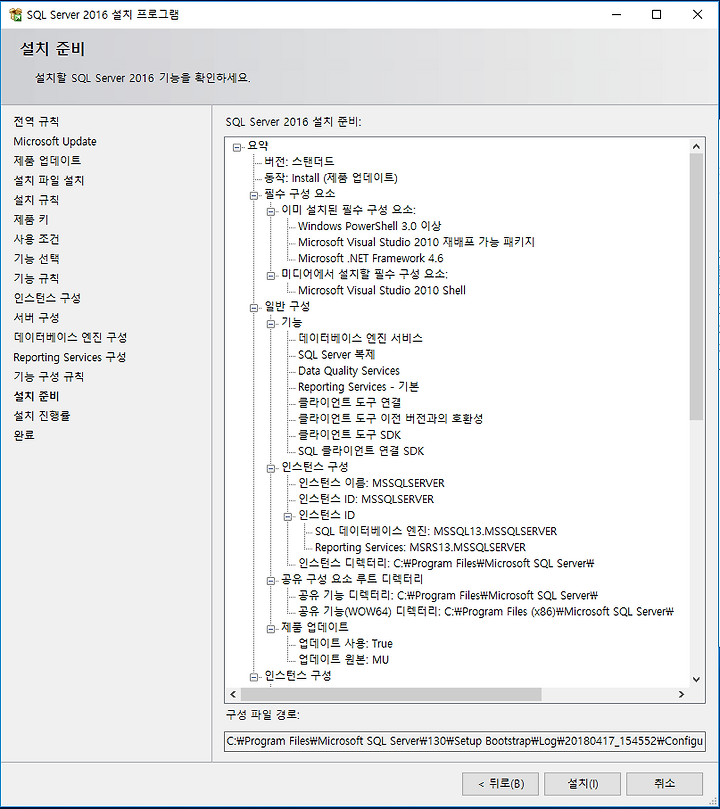This screenshot has height=809, width=720.
Task: Select Reporting Services 구성 step in sidebar
Action: (70, 357)
